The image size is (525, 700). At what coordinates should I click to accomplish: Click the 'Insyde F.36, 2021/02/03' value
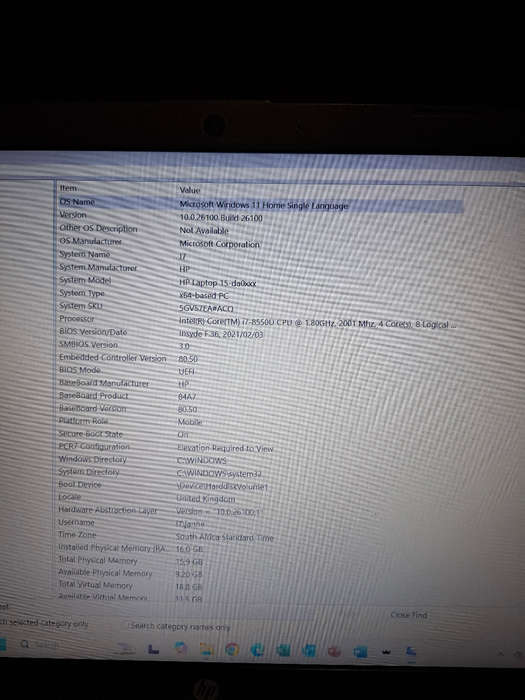pyautogui.click(x=221, y=334)
